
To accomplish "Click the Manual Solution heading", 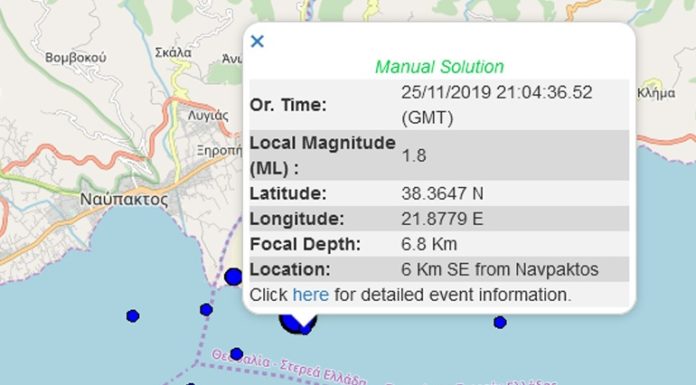I will coord(439,67).
